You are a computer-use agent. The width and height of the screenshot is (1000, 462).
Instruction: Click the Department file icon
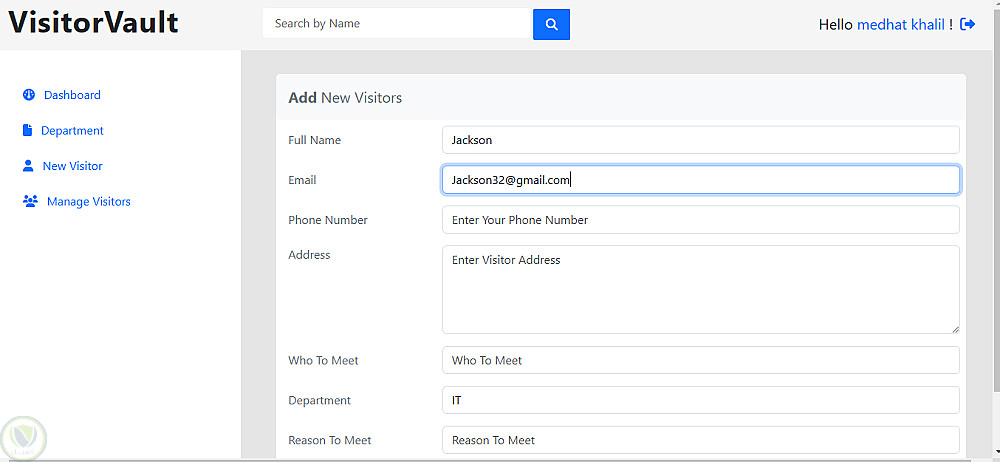[28, 131]
